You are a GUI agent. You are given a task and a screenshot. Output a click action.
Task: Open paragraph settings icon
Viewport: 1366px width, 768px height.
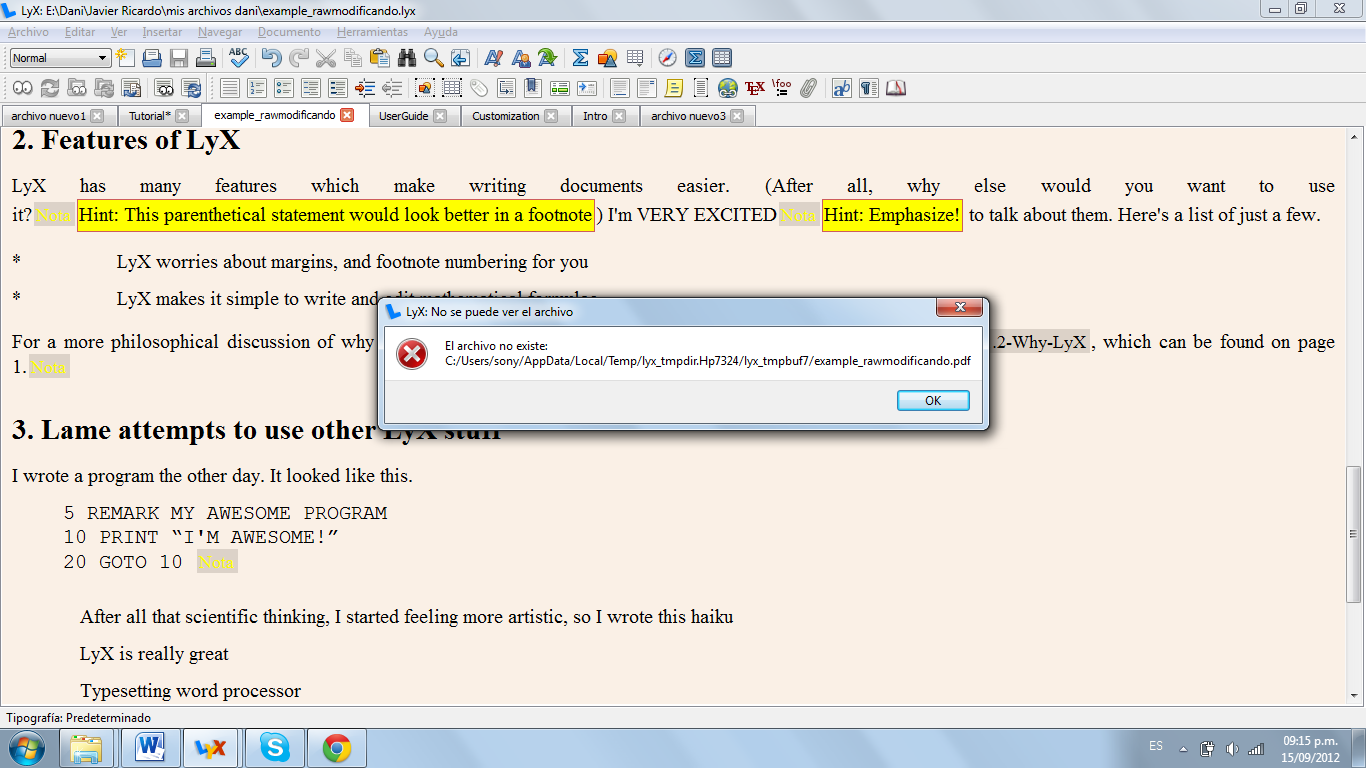tap(868, 88)
